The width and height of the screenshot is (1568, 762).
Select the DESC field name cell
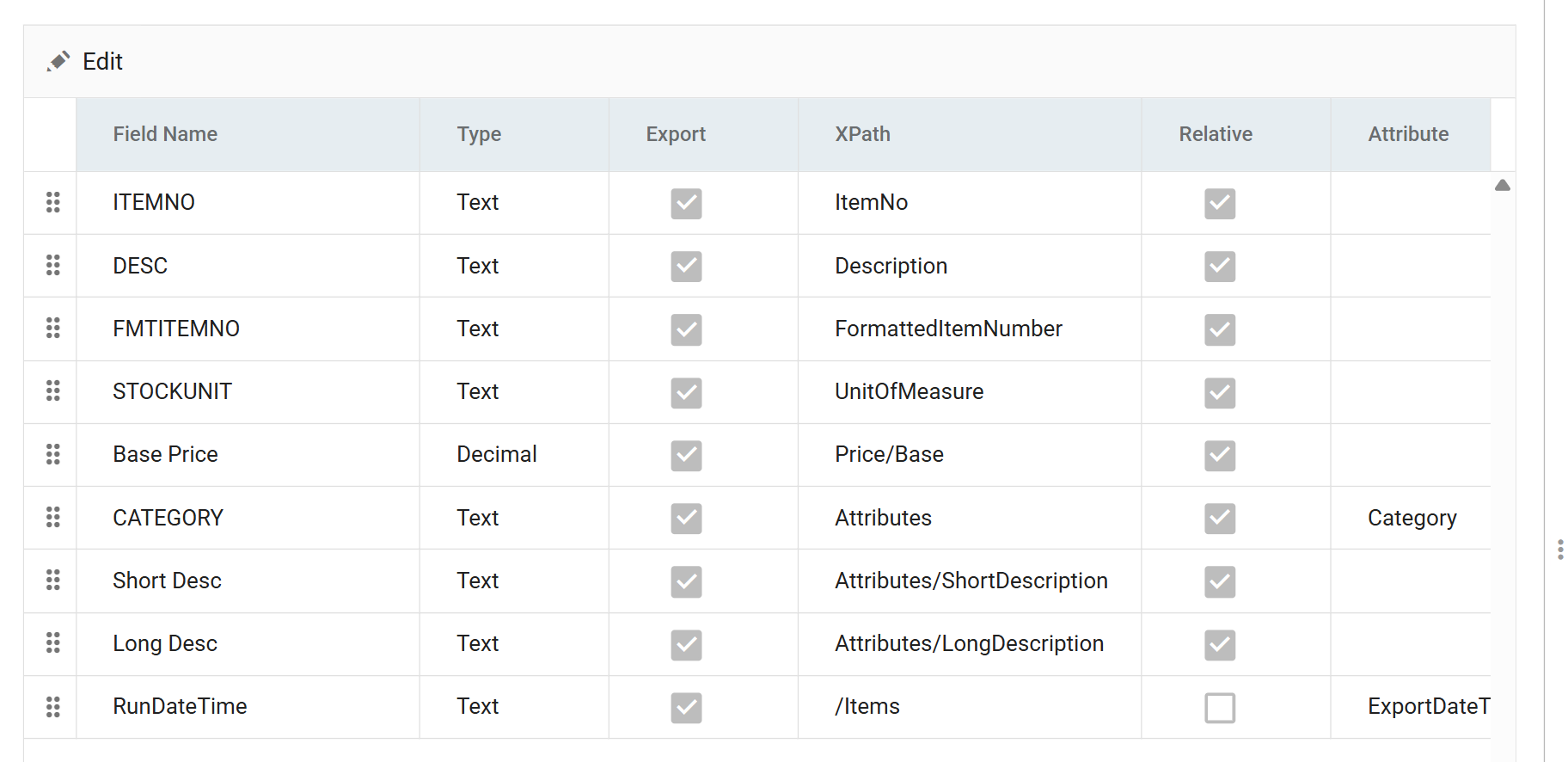248,266
